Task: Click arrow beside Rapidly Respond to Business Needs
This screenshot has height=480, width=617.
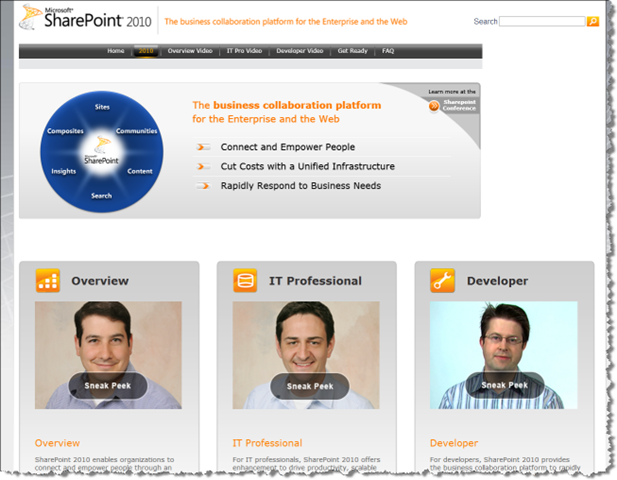Action: [x=203, y=186]
